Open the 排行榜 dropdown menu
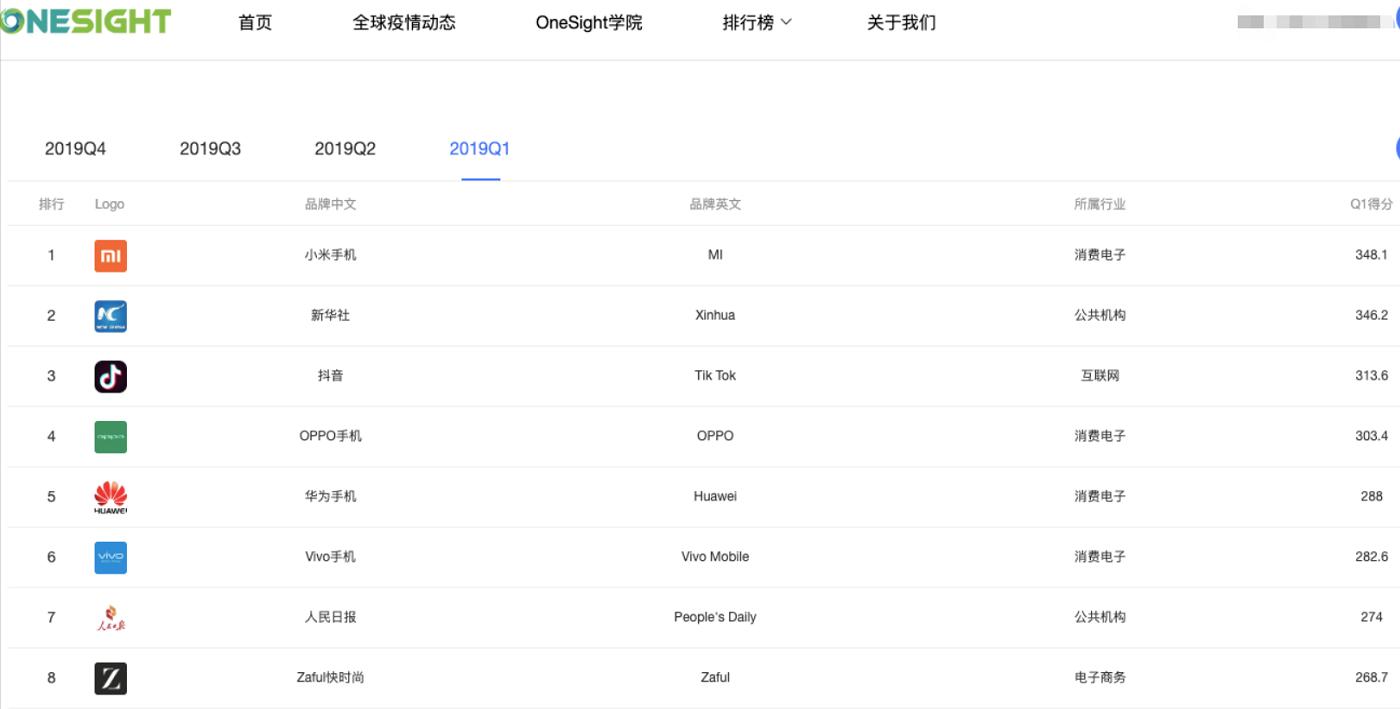 757,22
